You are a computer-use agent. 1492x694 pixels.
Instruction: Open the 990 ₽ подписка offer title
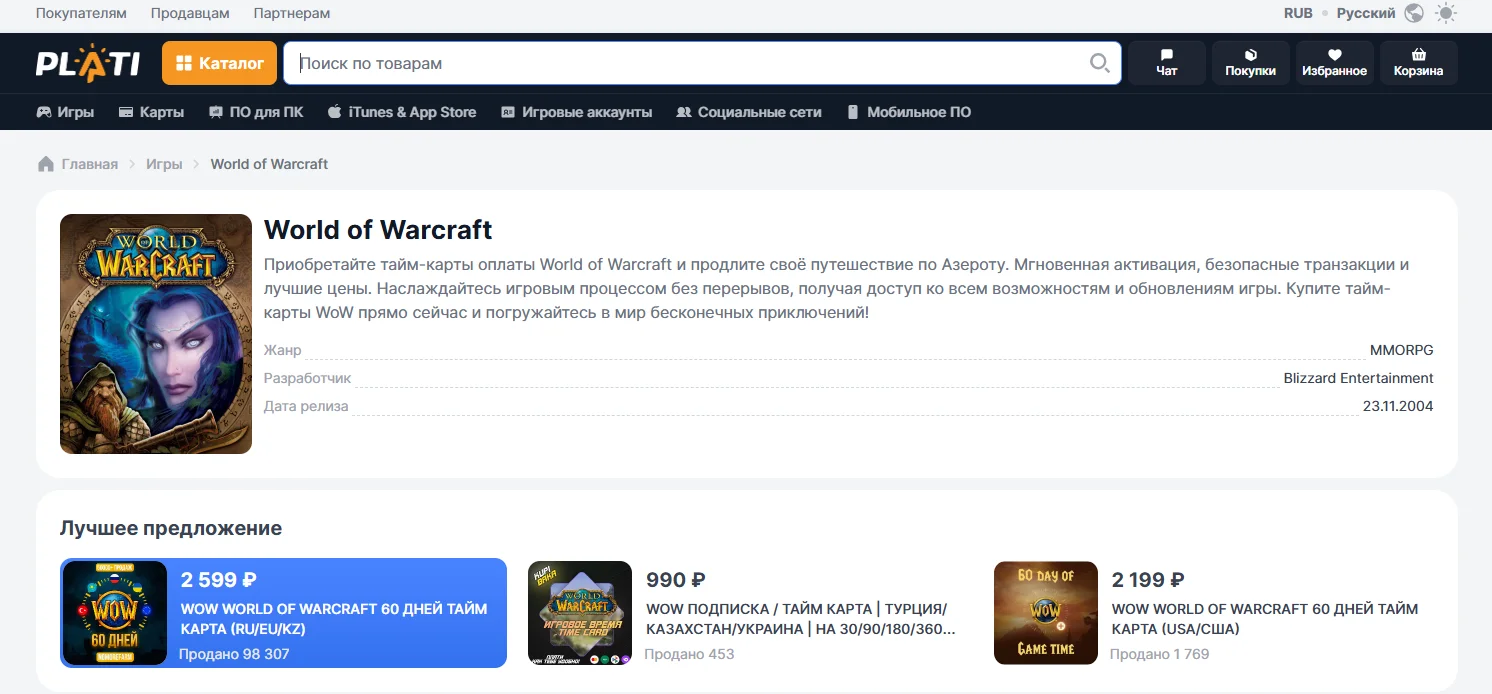(x=801, y=619)
